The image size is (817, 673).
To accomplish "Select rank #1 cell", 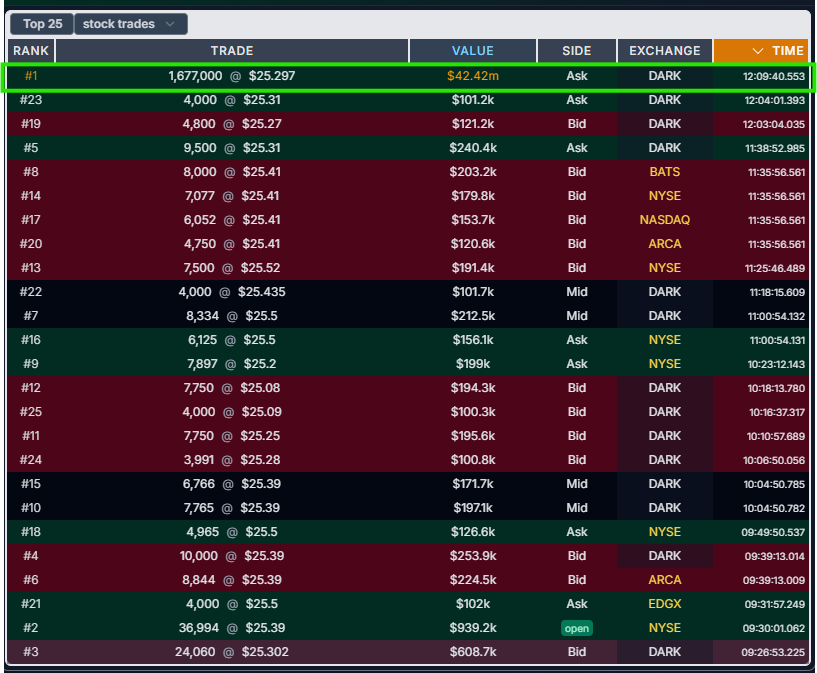I will [31, 76].
